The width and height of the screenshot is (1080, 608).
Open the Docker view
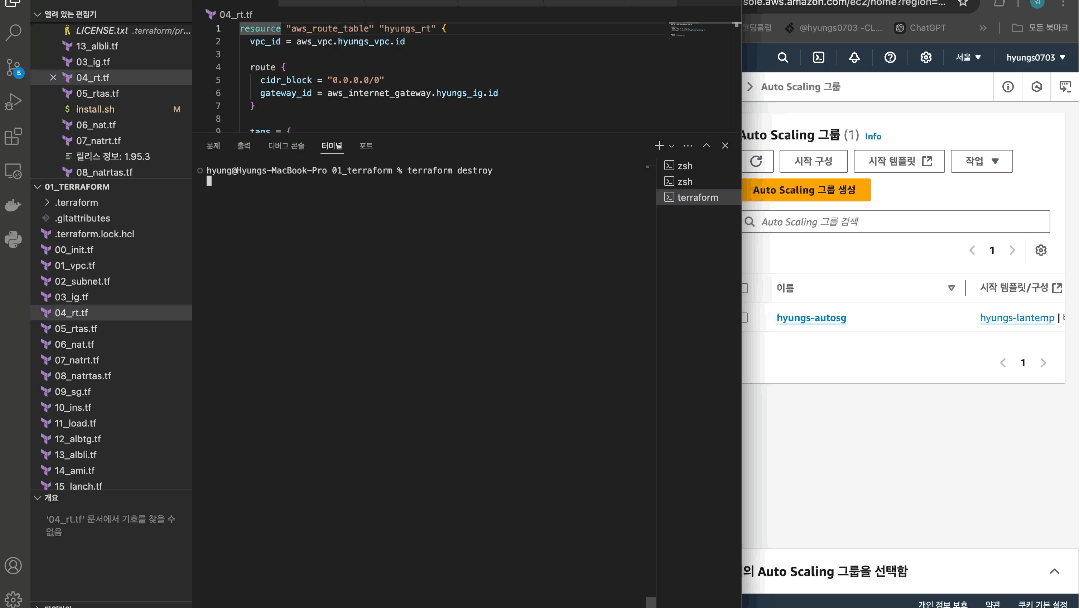(13, 205)
